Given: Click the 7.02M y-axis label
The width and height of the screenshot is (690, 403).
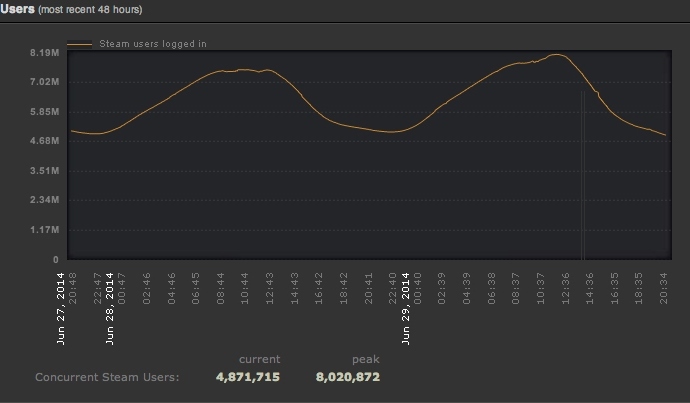Looking at the screenshot, I should (x=44, y=82).
